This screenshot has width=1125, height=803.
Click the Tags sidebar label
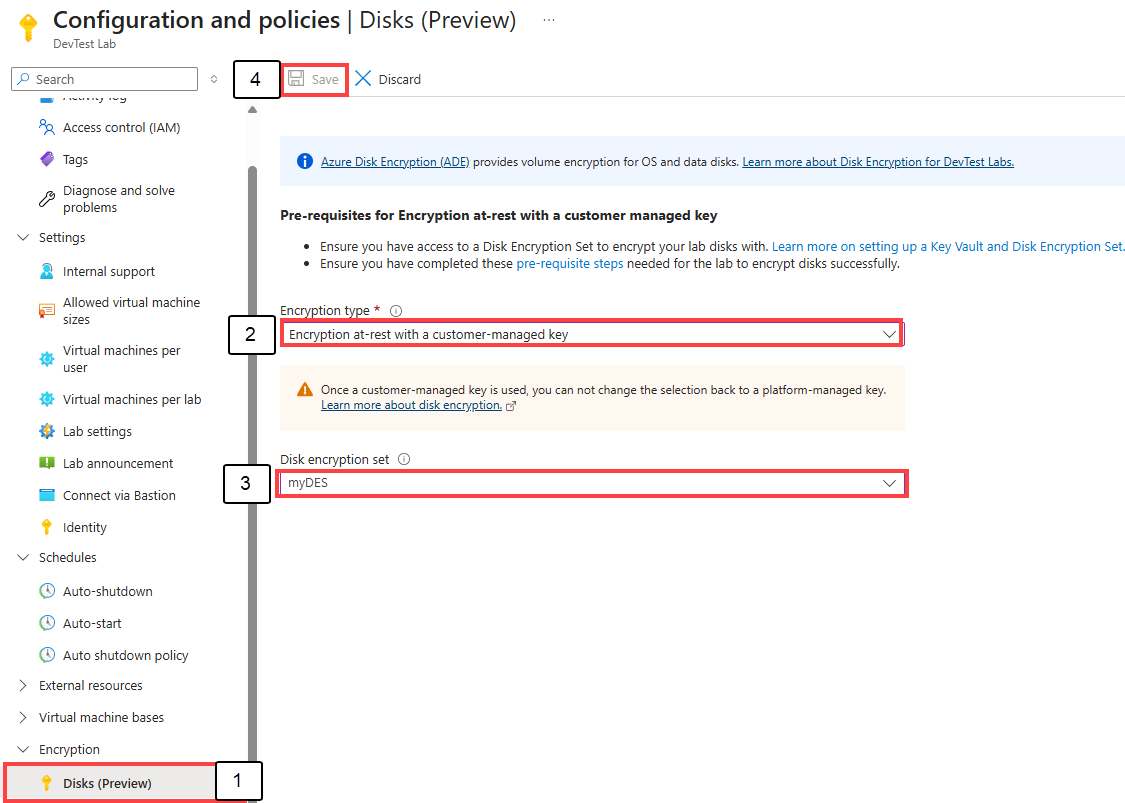(75, 159)
